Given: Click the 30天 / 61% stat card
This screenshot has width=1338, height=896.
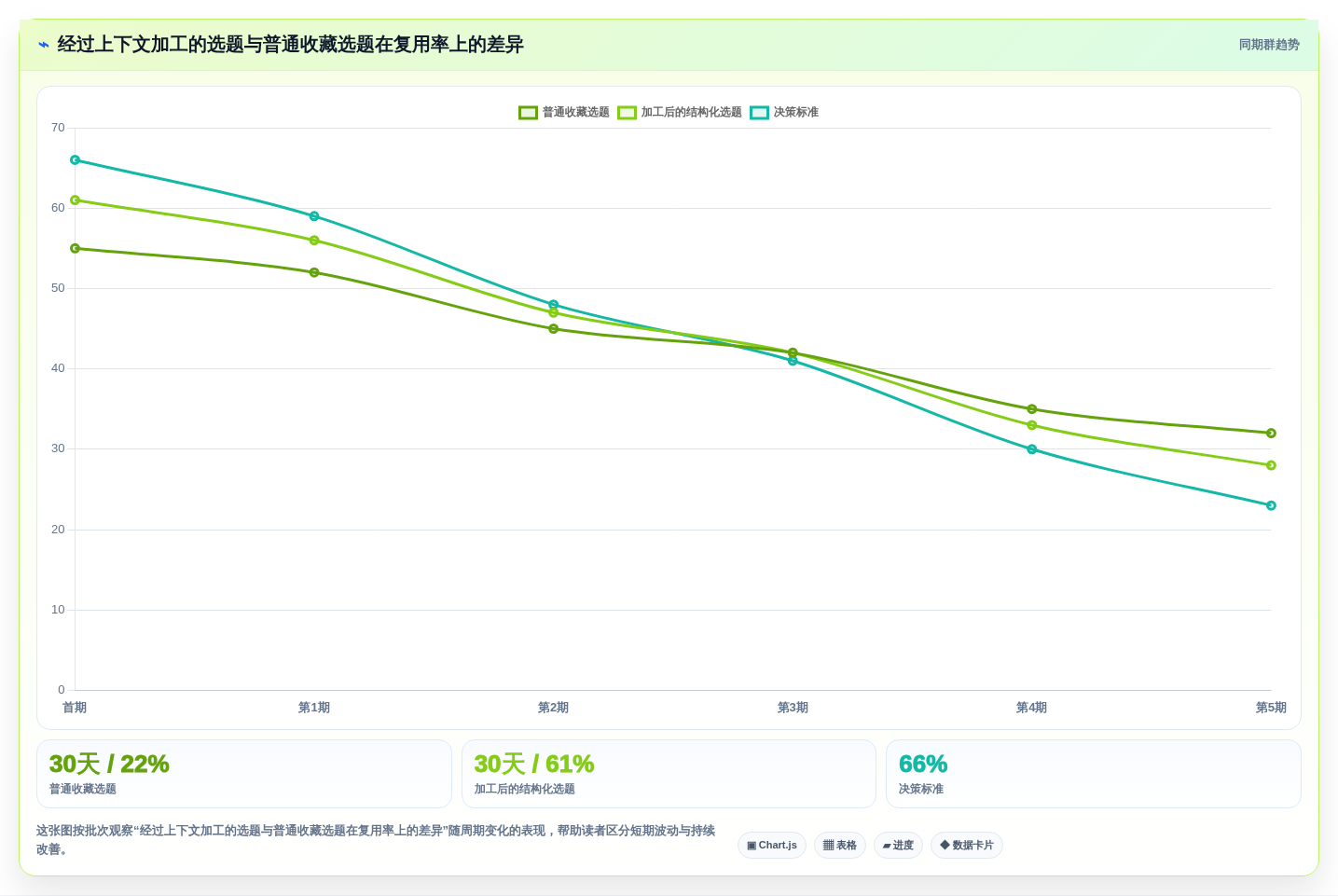Looking at the screenshot, I should pos(669,774).
